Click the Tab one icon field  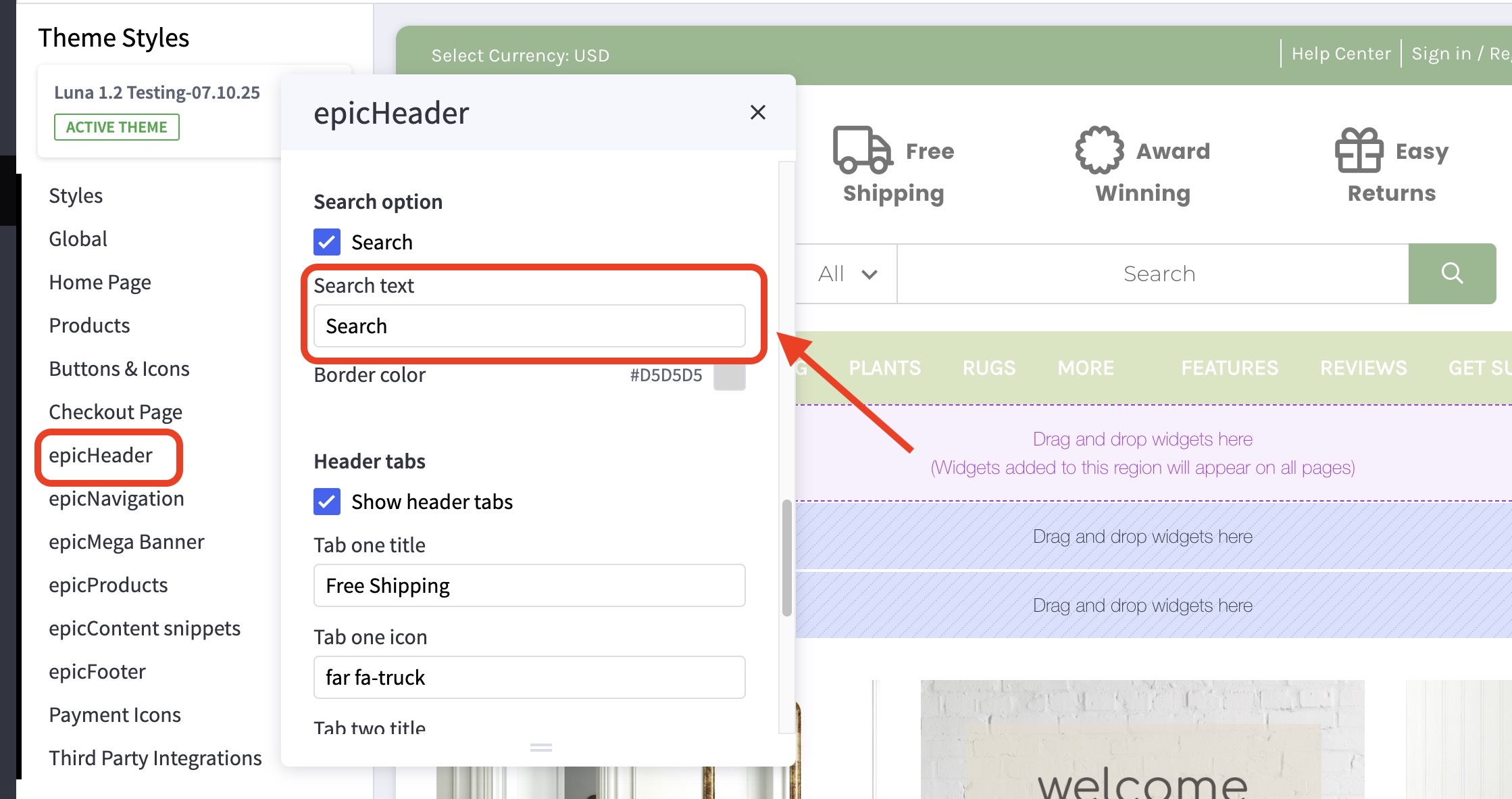click(x=529, y=677)
